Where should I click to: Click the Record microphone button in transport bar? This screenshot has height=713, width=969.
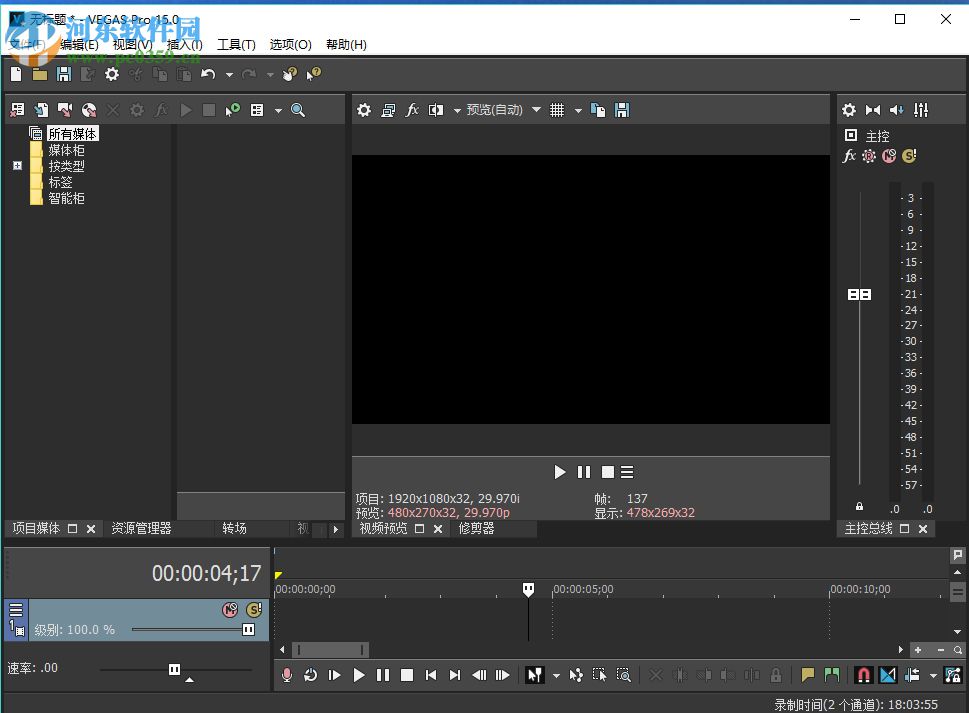click(x=287, y=675)
